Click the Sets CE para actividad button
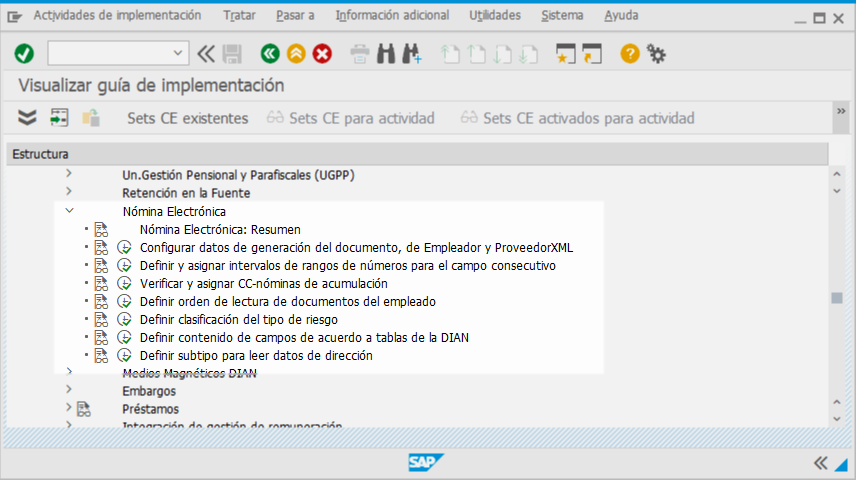The image size is (856, 480). point(350,118)
